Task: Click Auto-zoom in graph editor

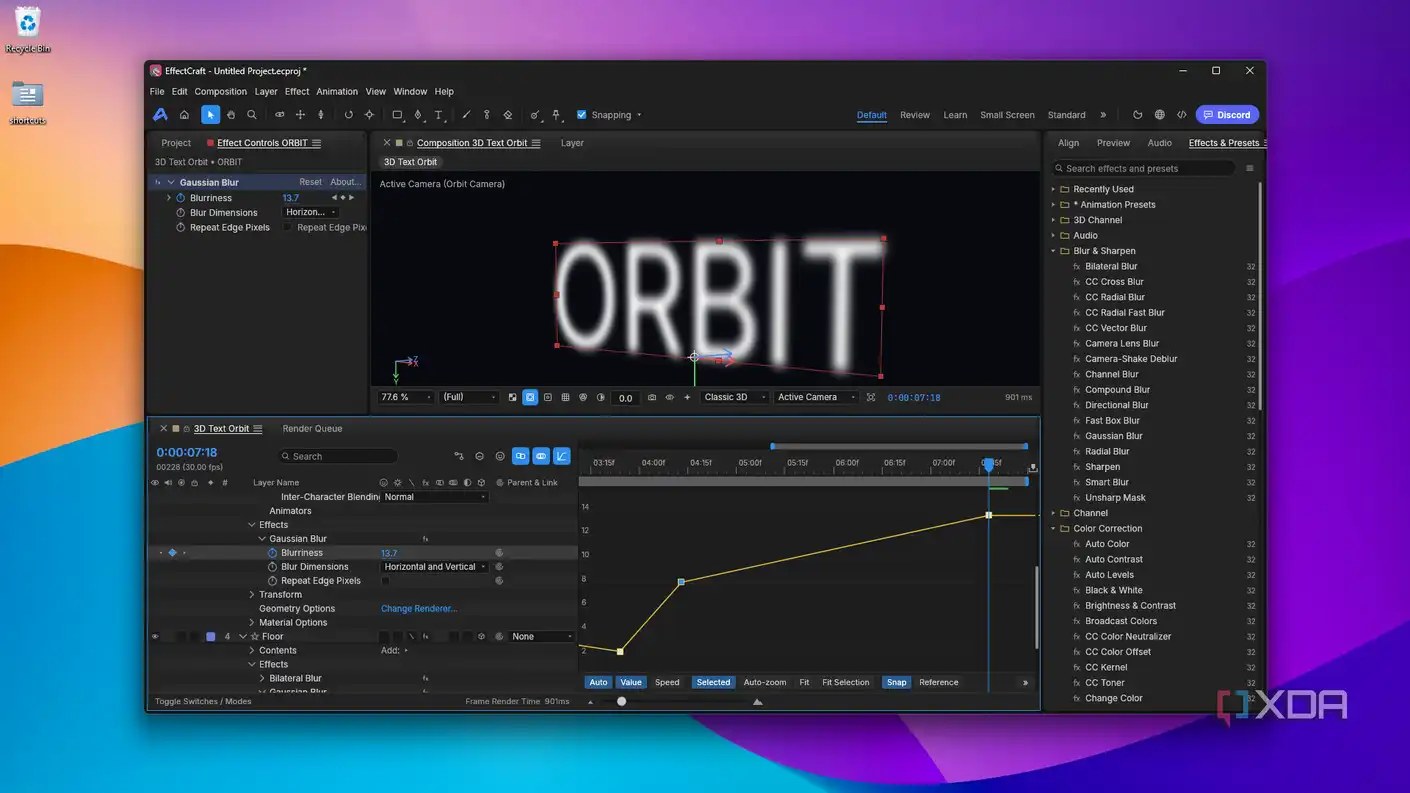Action: coord(765,683)
